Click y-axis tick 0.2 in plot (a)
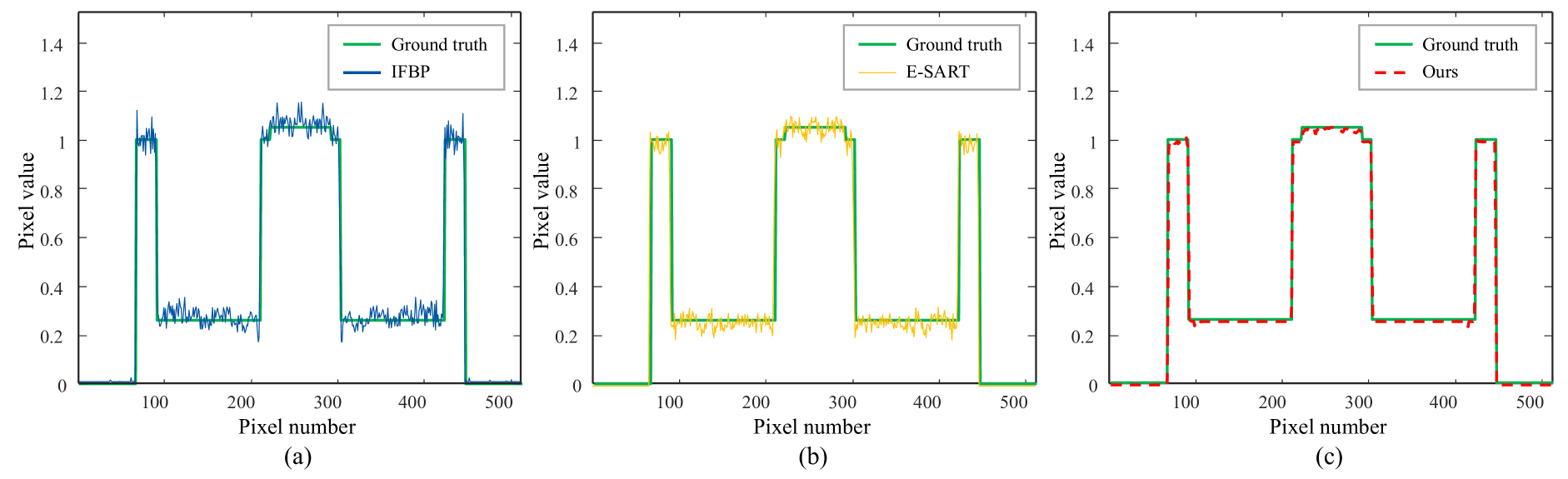The image size is (1568, 479). coord(52,337)
